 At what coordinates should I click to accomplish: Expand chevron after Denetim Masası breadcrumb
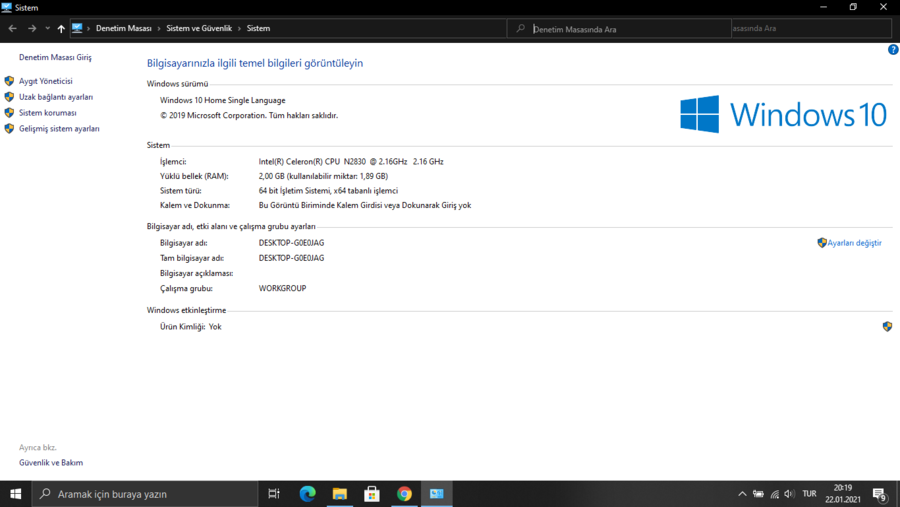coord(159,28)
